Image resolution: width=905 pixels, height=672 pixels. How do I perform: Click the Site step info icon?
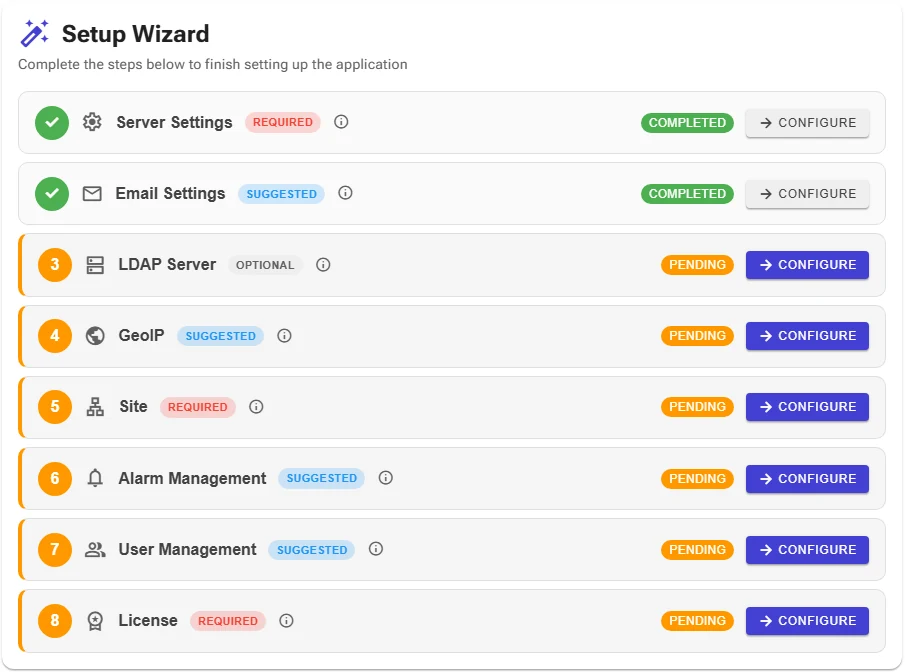[x=256, y=406]
